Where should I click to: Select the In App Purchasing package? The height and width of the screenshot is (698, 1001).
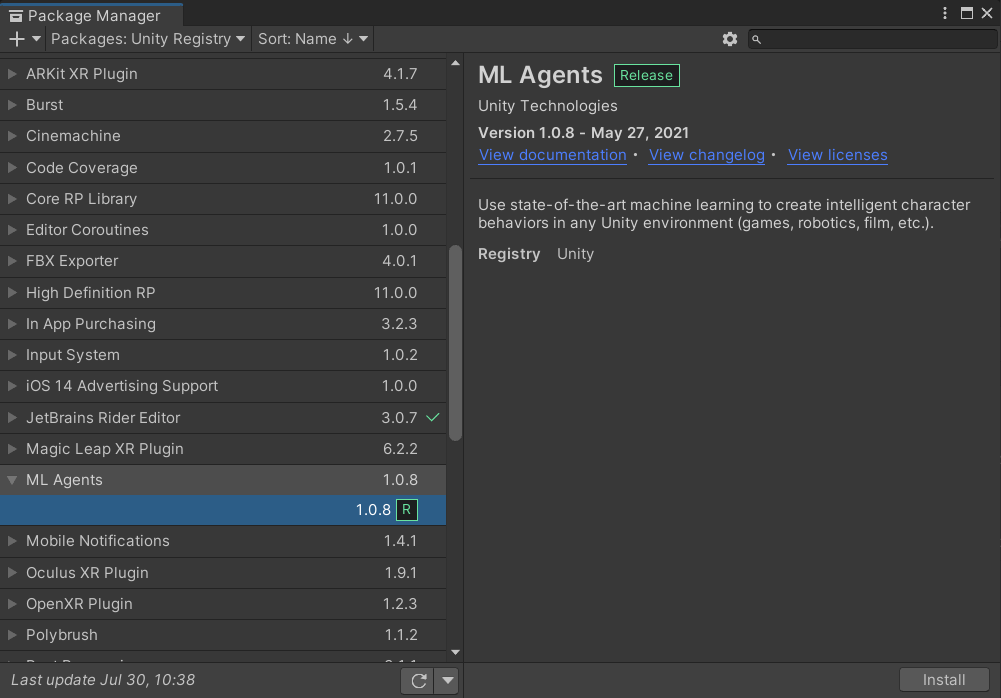click(x=223, y=324)
